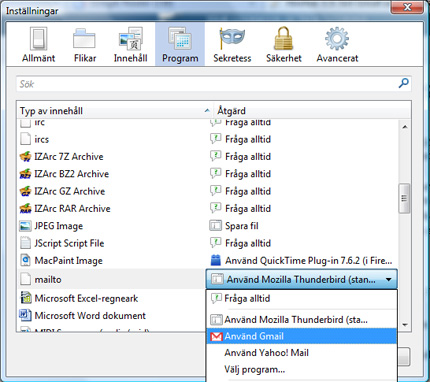Click IZArc RAR row Fråga alltid action
Image resolution: width=430 pixels, height=382 pixels.
(248, 209)
